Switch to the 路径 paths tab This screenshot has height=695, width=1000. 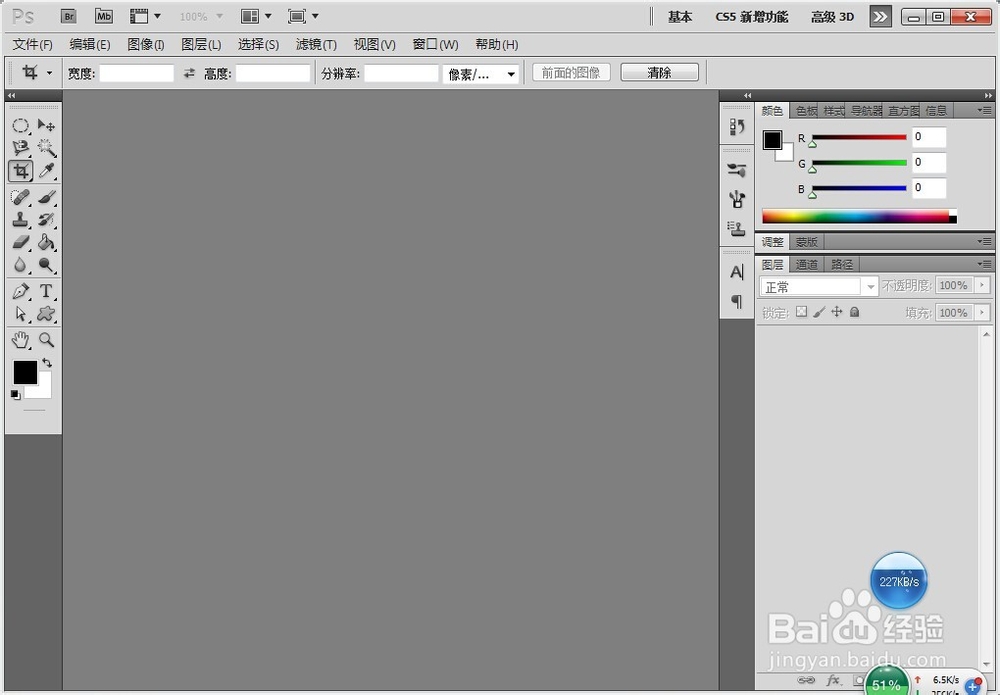[x=842, y=265]
